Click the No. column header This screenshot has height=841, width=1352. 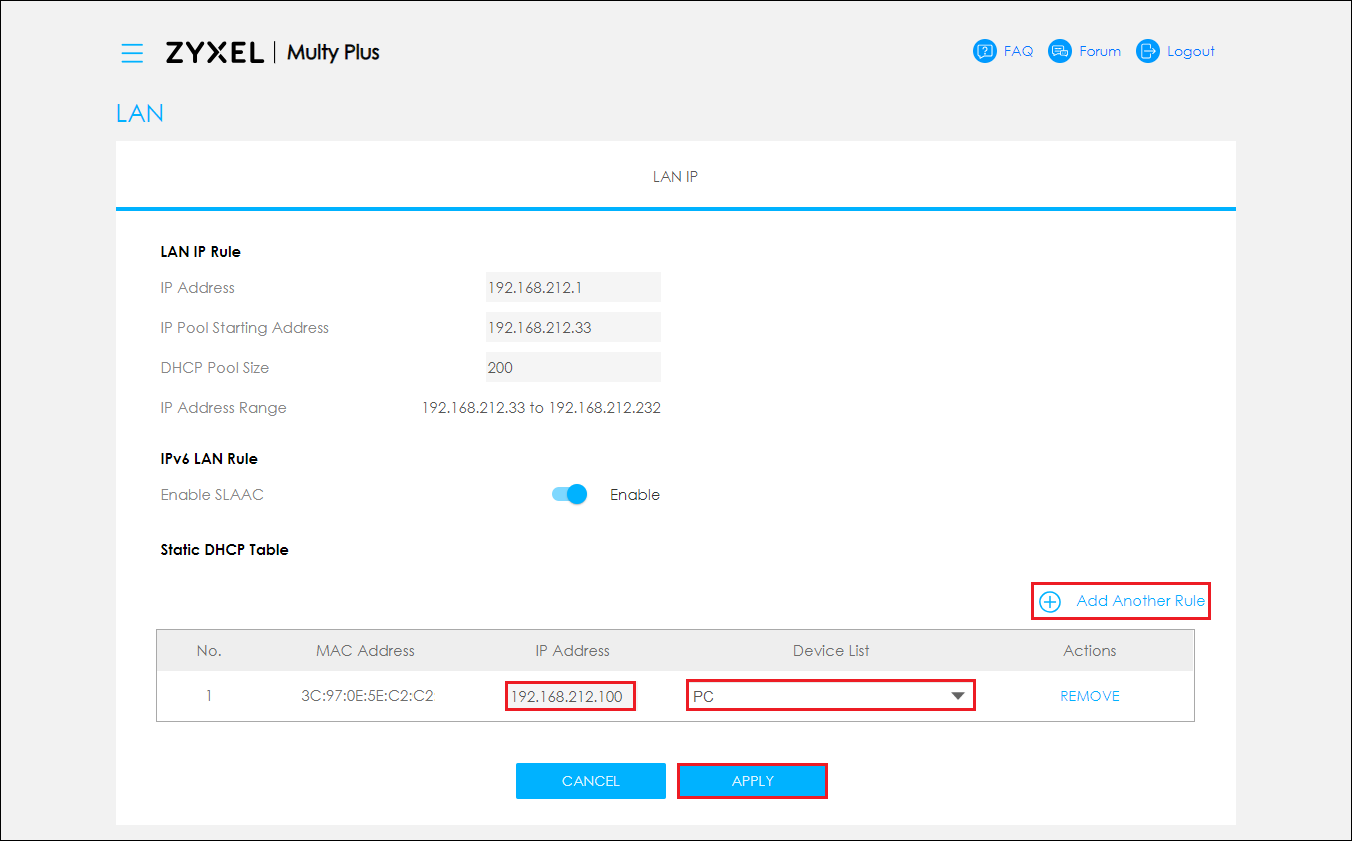coord(209,650)
